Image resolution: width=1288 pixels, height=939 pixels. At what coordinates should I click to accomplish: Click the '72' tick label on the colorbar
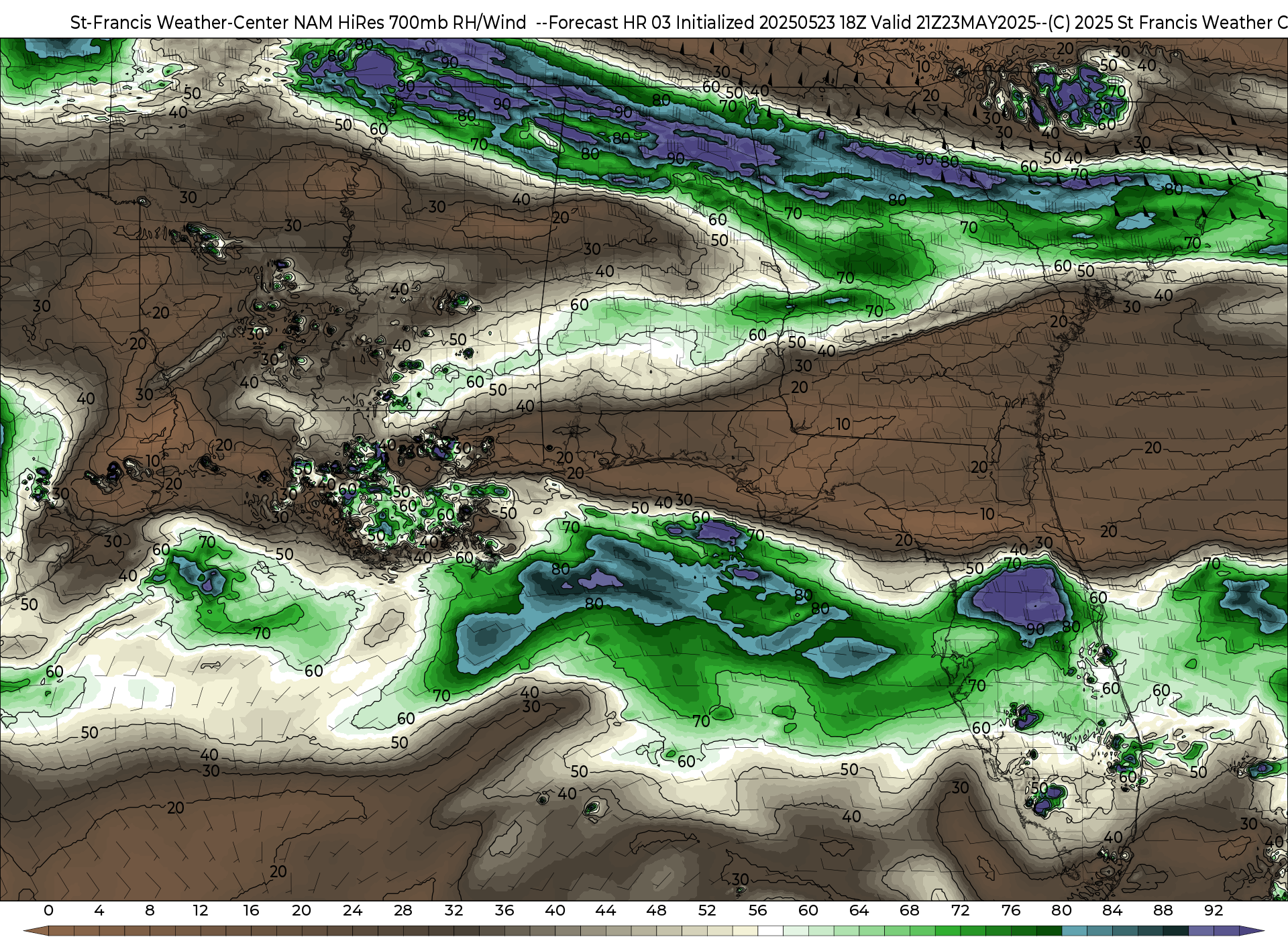(960, 910)
